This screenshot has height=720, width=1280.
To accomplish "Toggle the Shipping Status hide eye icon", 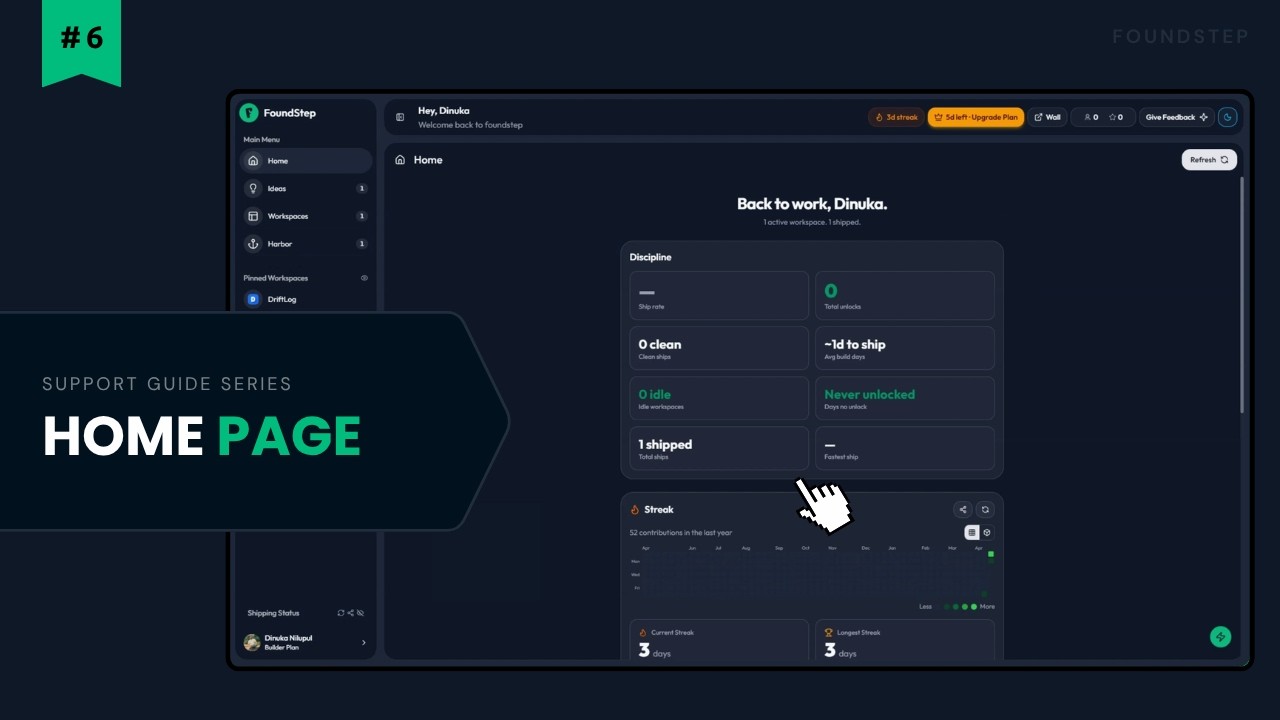I will point(361,613).
